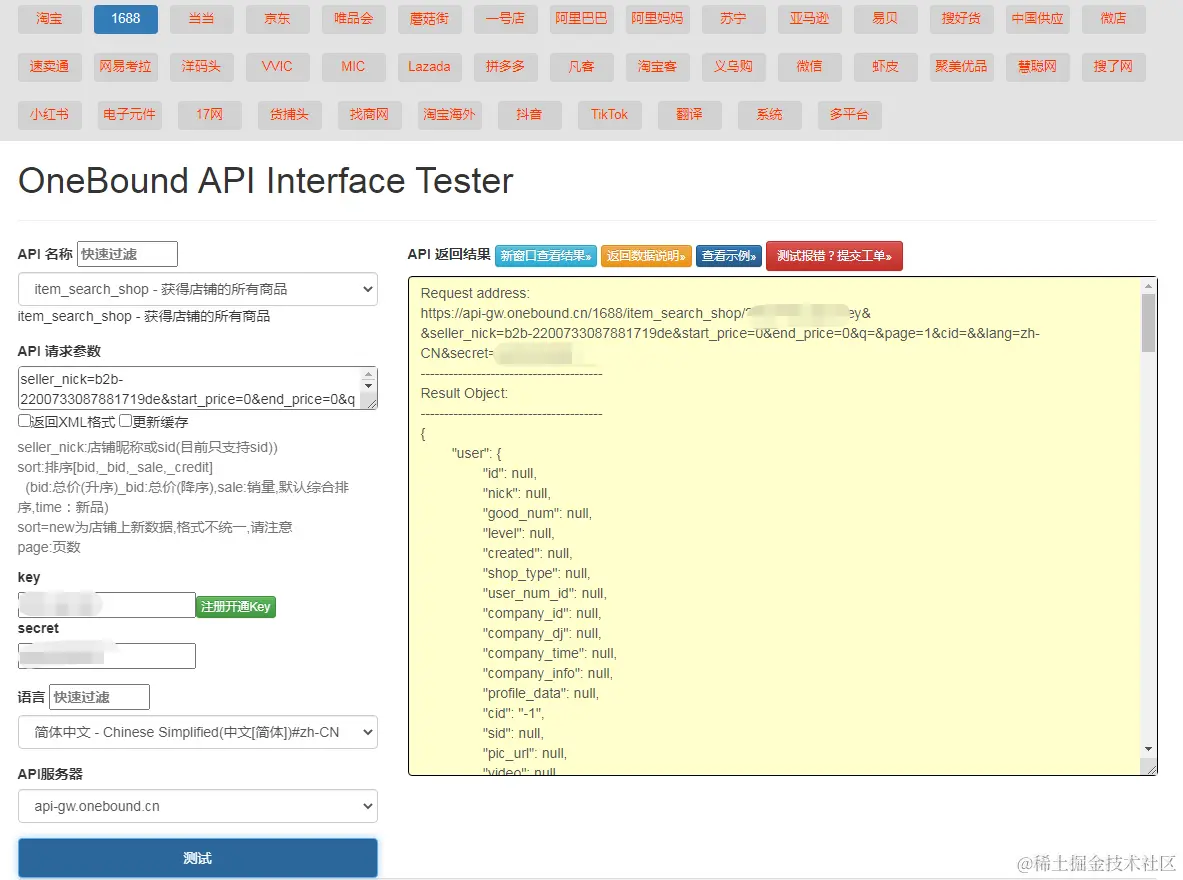This screenshot has width=1183, height=880.
Task: Click the result panel scroll-down arrow
Action: pos(1148,749)
